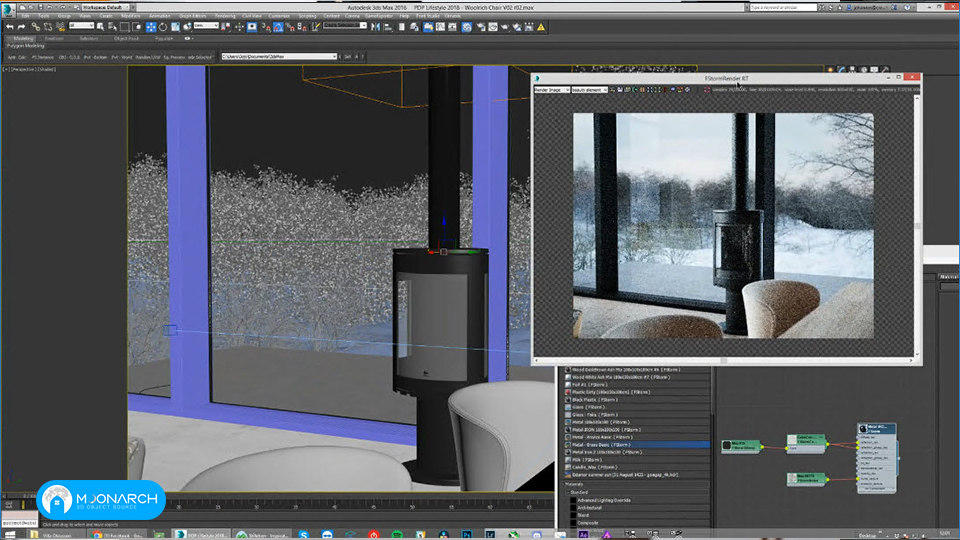Activate the Select Object tool
Image resolution: width=960 pixels, height=540 pixels.
coord(100,27)
